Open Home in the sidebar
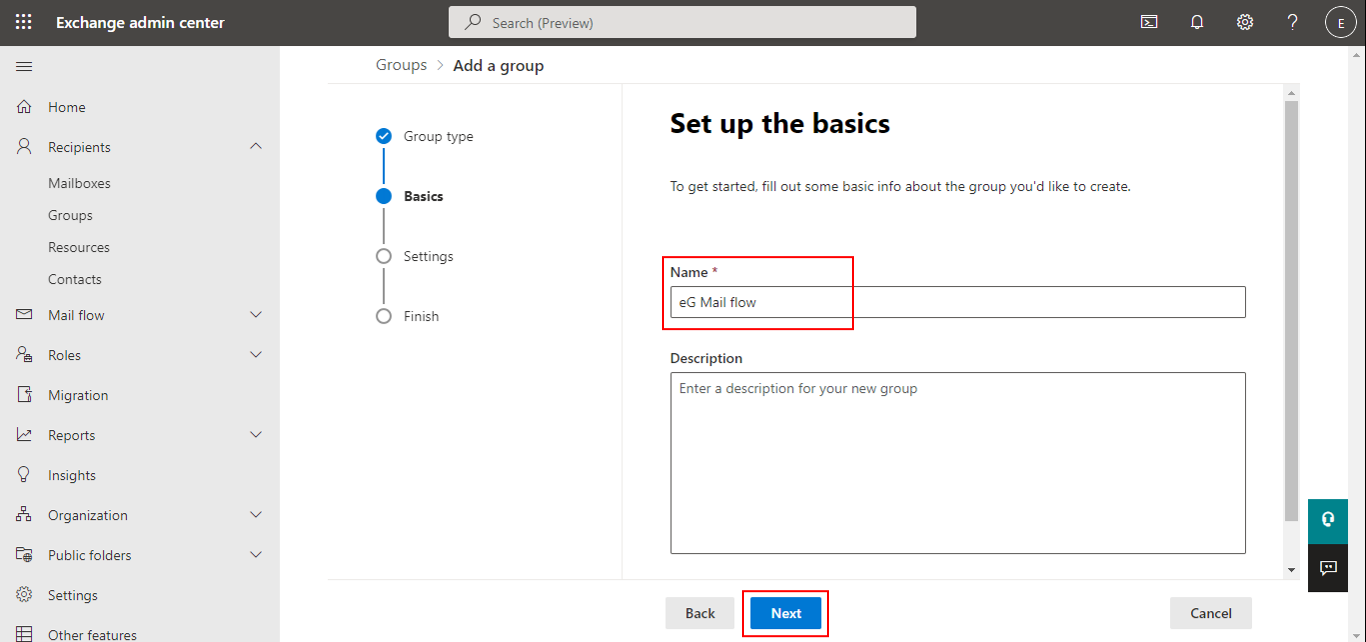 tap(67, 107)
